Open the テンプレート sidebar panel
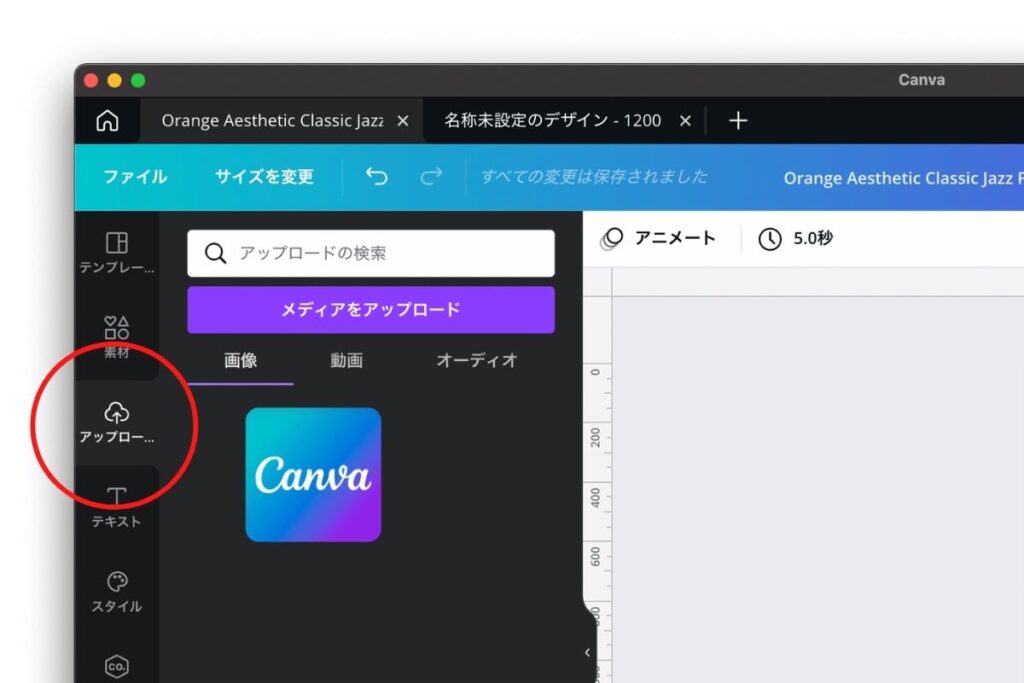 [x=117, y=253]
